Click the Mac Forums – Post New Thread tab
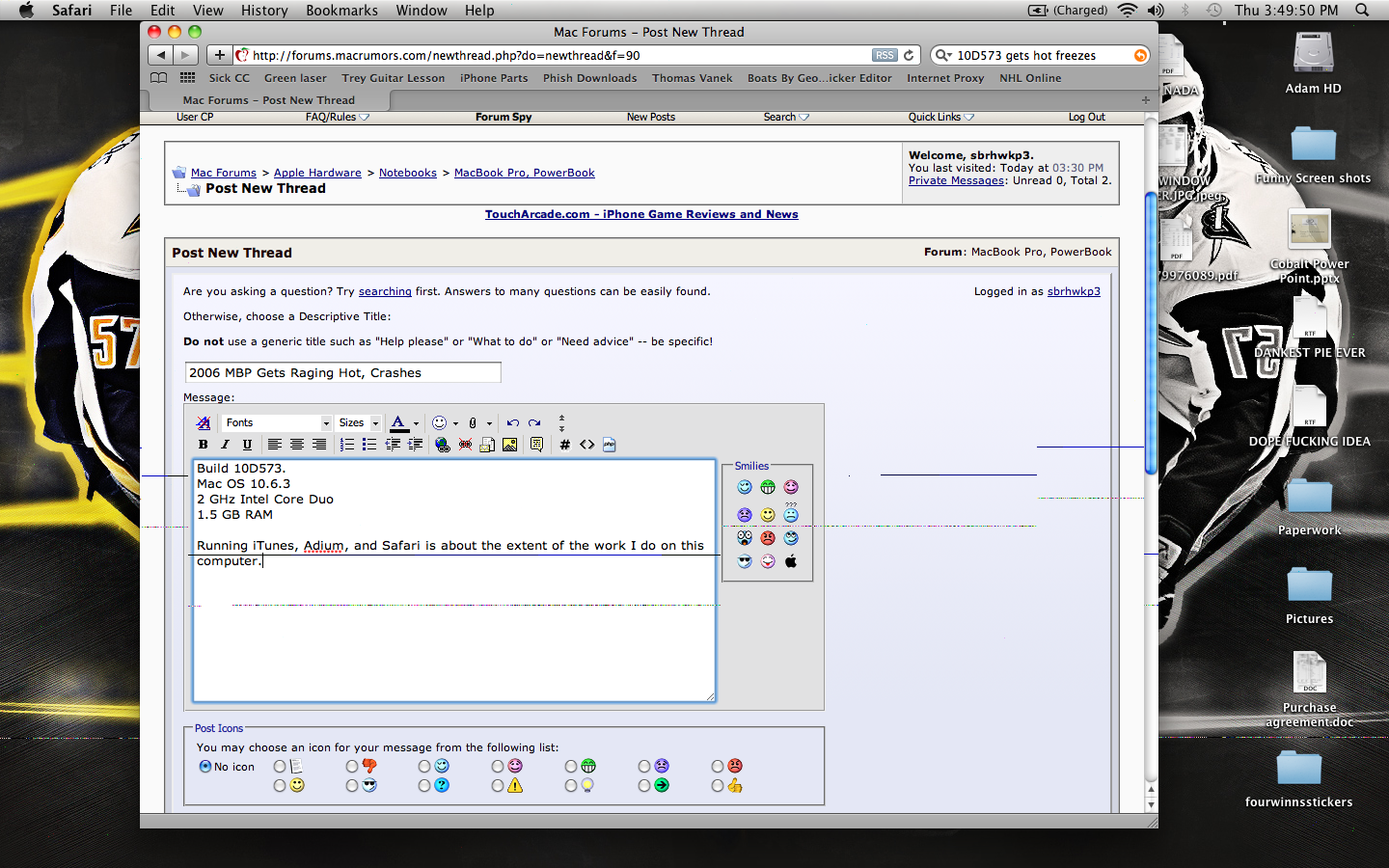The image size is (1389, 868). coord(269,100)
